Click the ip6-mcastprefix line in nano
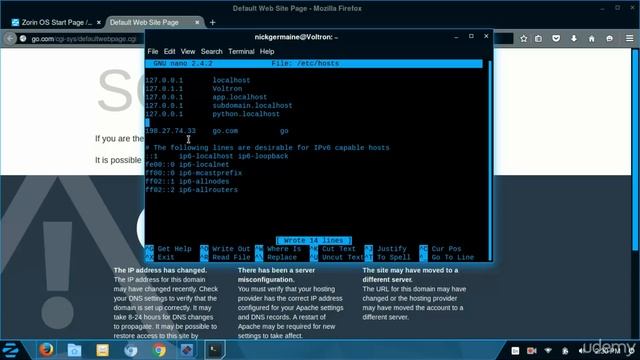The width and height of the screenshot is (640, 360). click(x=193, y=173)
